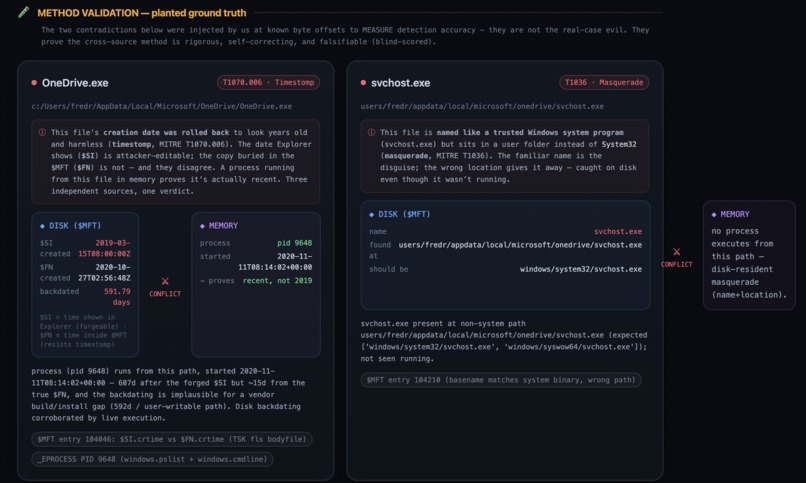Image resolution: width=806 pixels, height=483 pixels.
Task: Click the 'The two contradictions below were injected' intro text
Action: 345,36
